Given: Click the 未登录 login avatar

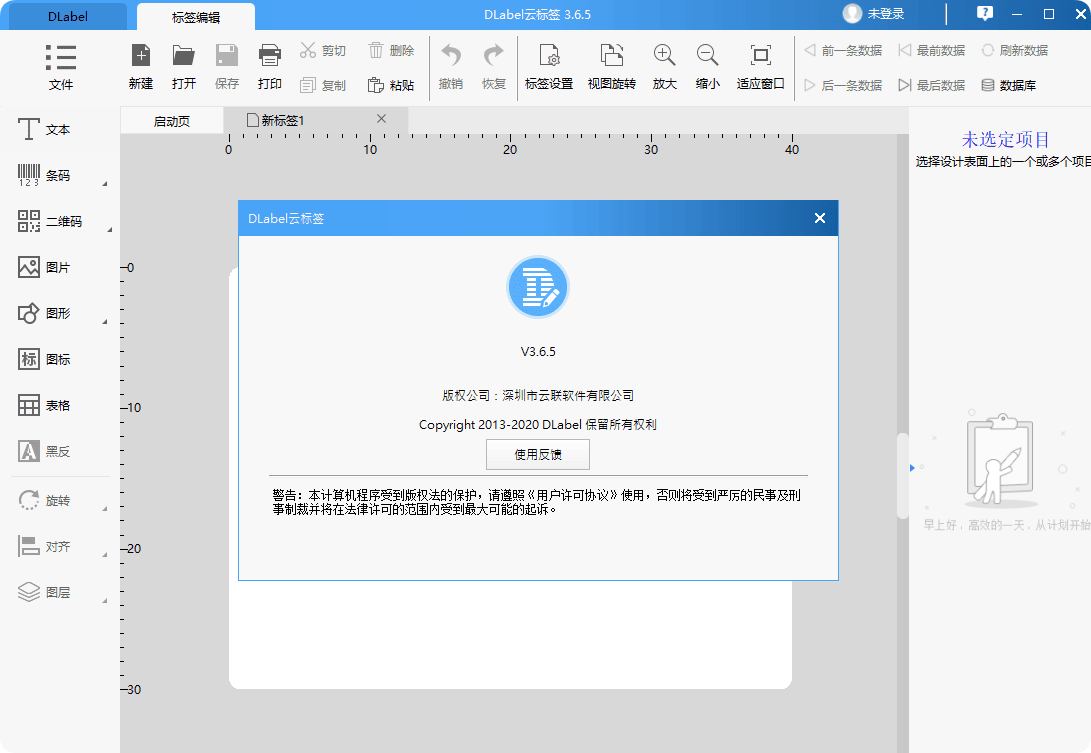Looking at the screenshot, I should pos(852,13).
